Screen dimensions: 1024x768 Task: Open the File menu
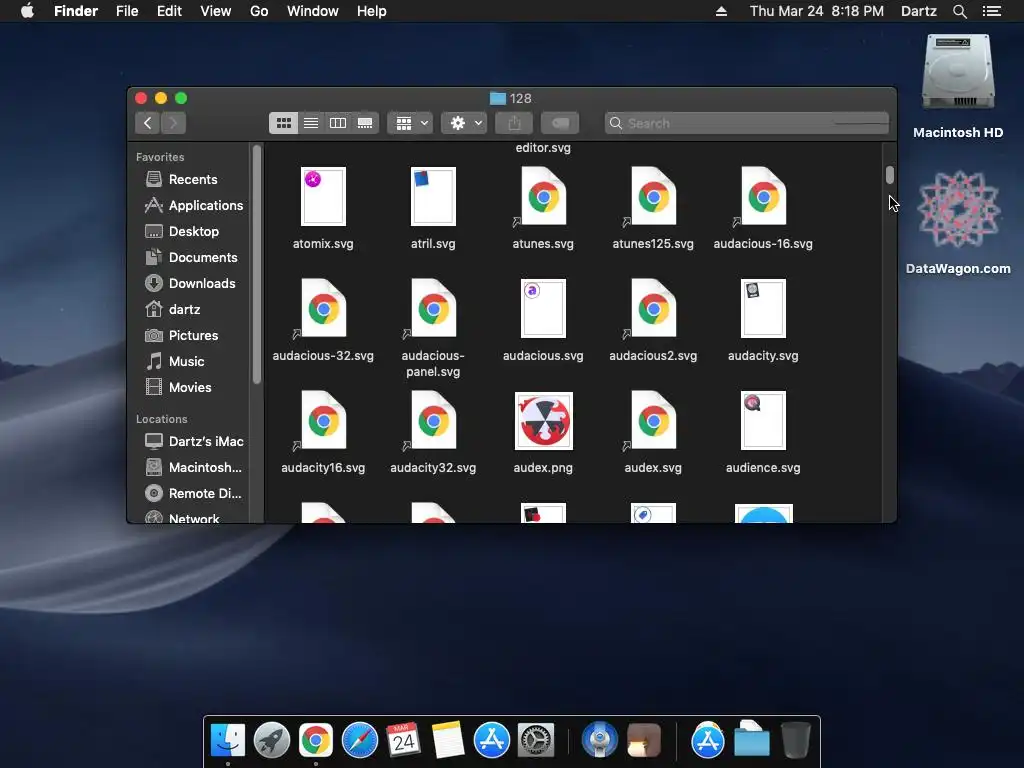click(127, 11)
